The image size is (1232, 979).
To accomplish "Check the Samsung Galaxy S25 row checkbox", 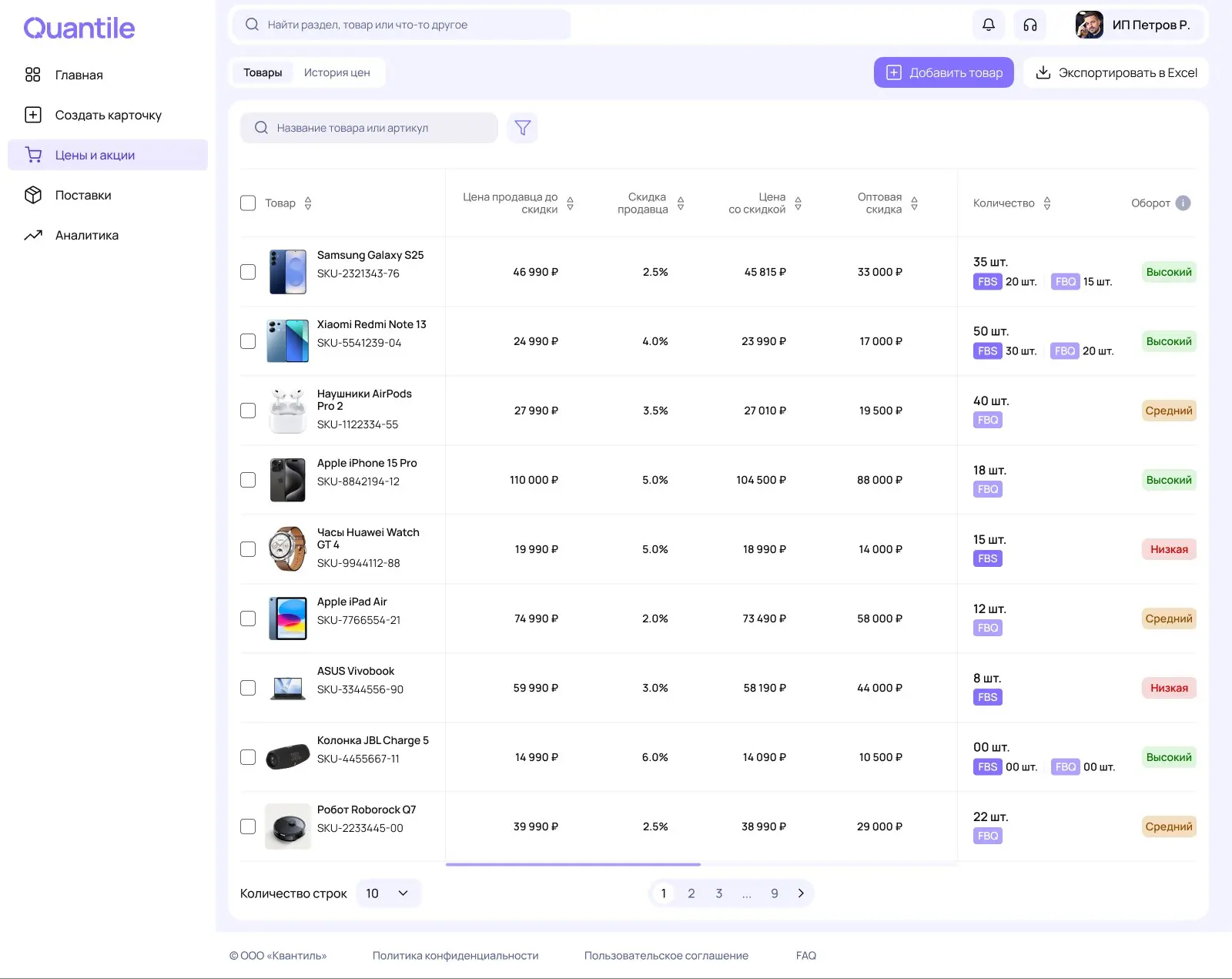I will tap(248, 272).
